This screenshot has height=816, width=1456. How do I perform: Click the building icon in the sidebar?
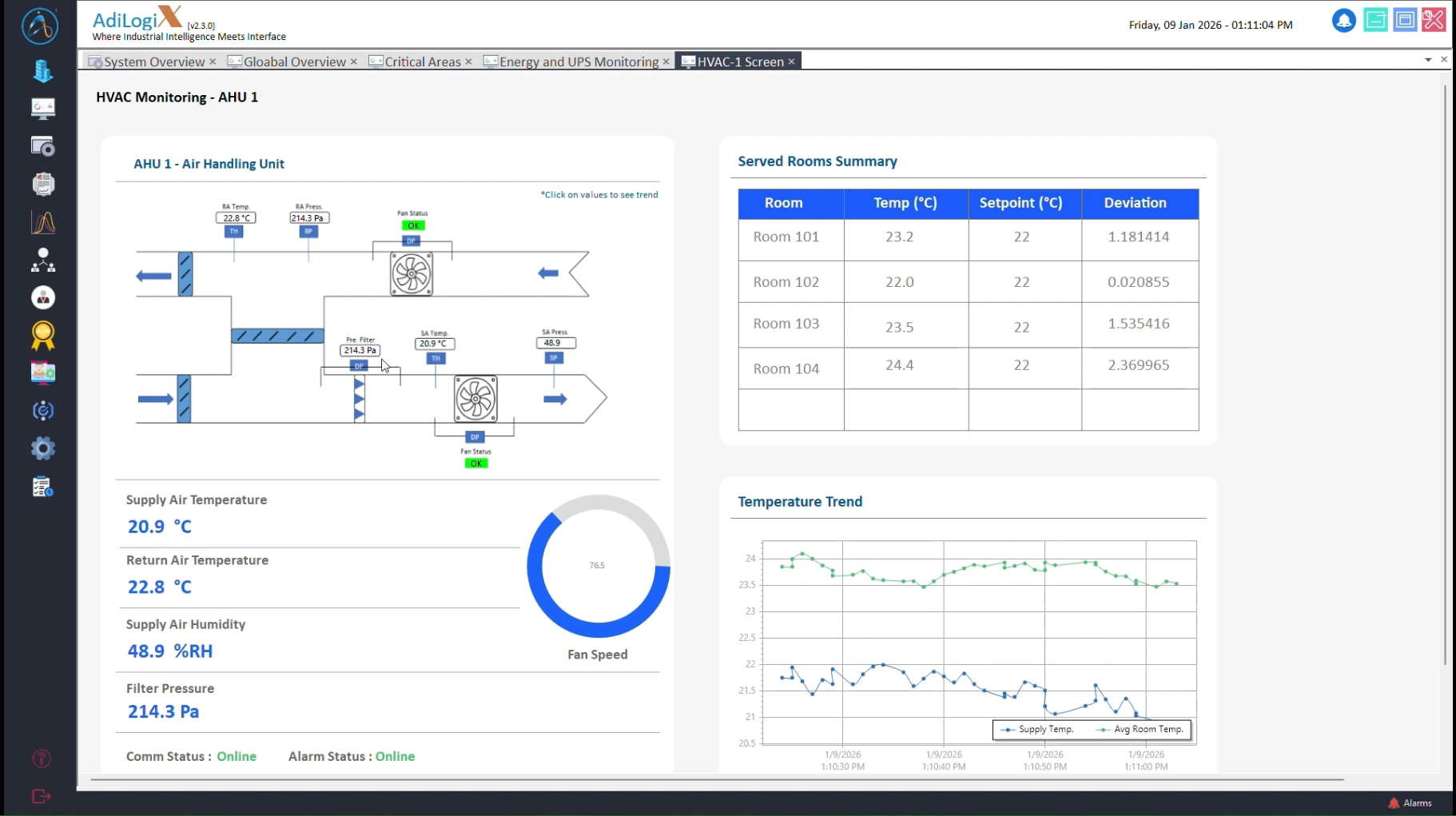coord(42,71)
